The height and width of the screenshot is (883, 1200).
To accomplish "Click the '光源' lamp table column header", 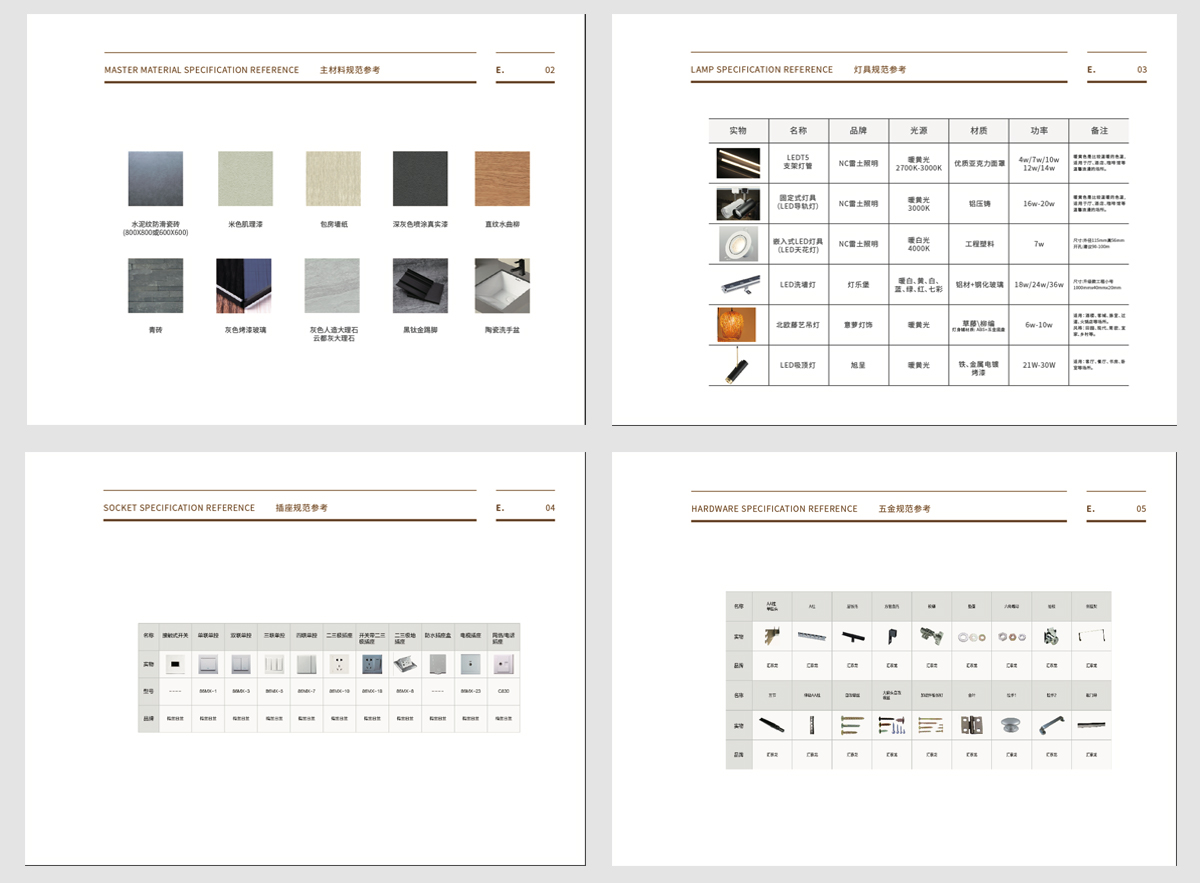I will pos(919,131).
